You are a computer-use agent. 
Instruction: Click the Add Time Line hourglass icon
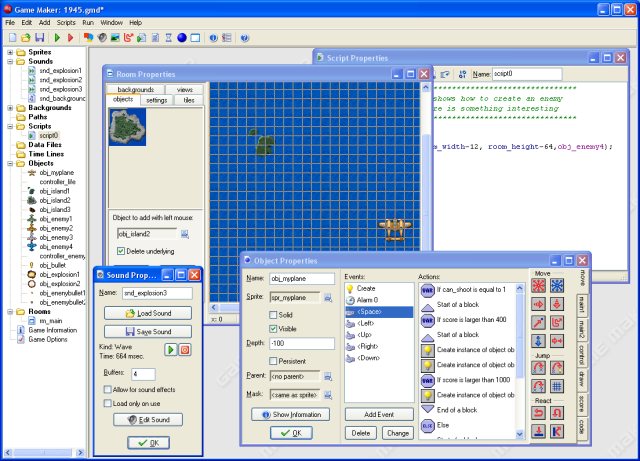click(169, 38)
